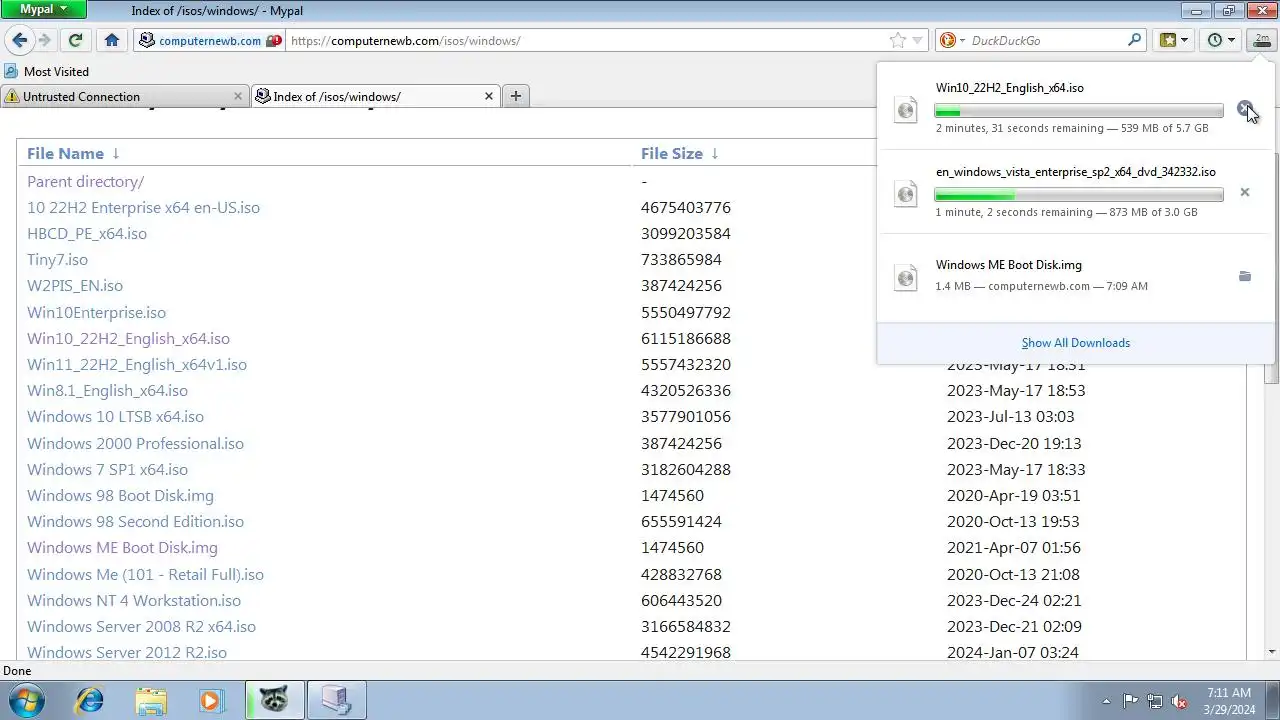Click the page scrollbar down arrow
Screen dimensions: 1280x720
click(x=1272, y=652)
